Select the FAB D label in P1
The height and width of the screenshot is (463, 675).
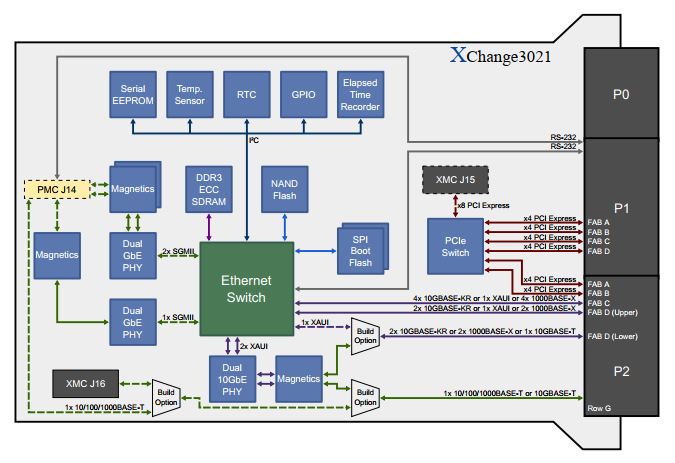point(598,251)
